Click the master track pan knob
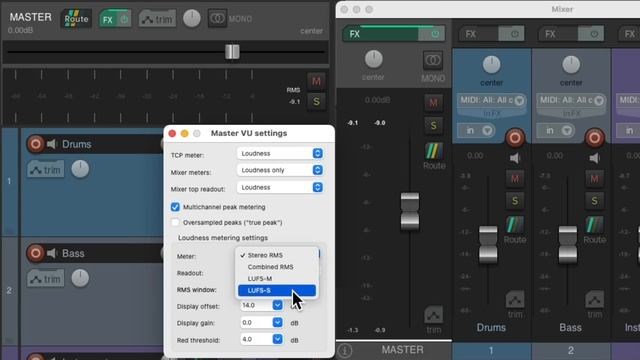 pos(192,18)
